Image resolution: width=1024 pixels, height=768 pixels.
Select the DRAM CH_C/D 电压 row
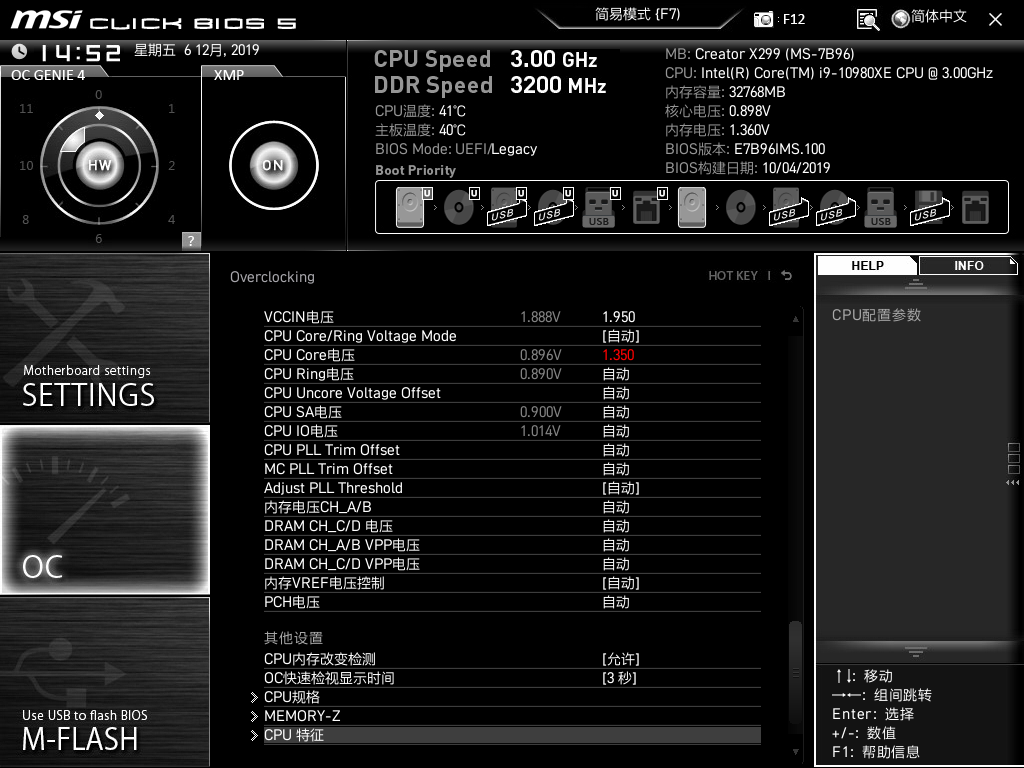pyautogui.click(x=512, y=526)
